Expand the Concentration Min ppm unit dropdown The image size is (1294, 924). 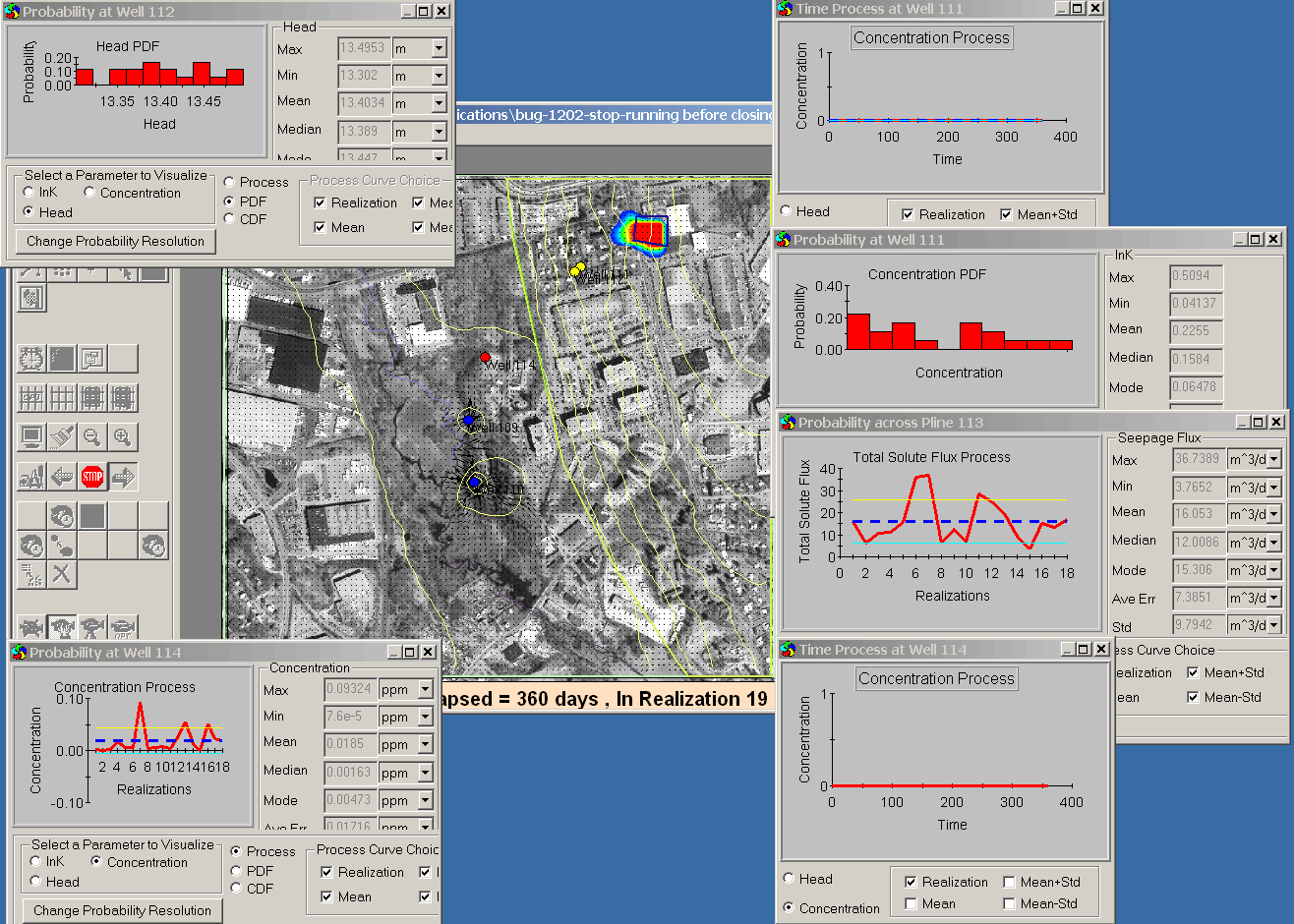tap(425, 718)
